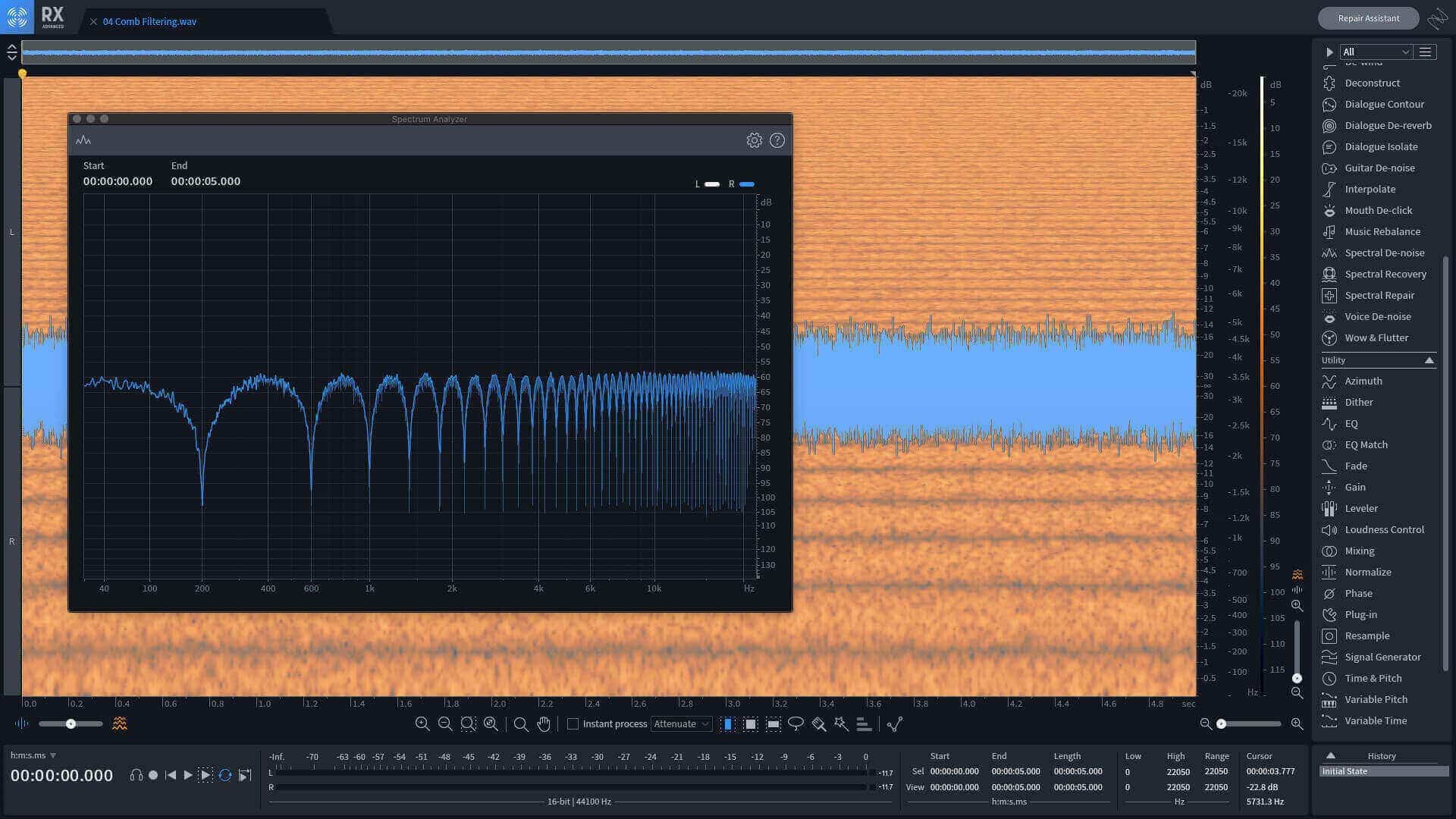Adjust horizontal zoom slider
Viewport: 1456px width, 819px height.
click(1248, 723)
